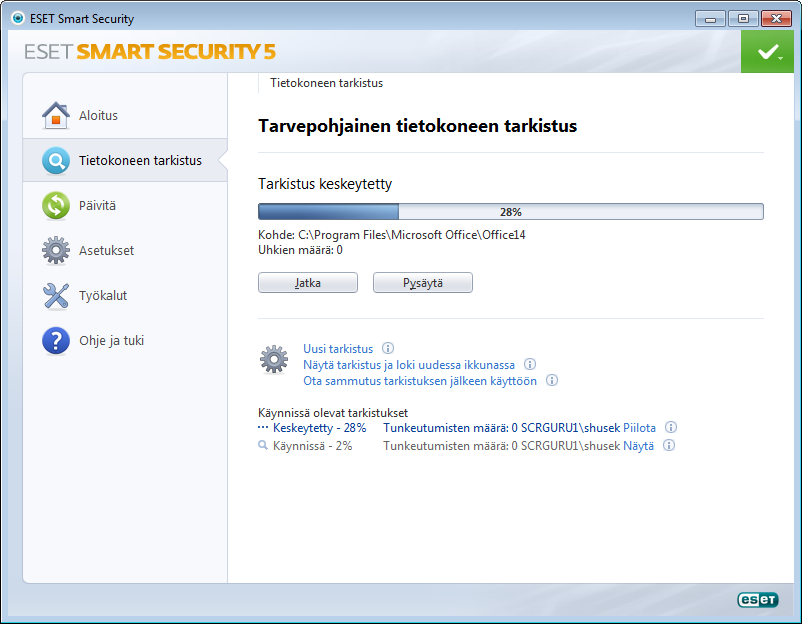Click the Piilota link for paused scan

click(x=639, y=428)
